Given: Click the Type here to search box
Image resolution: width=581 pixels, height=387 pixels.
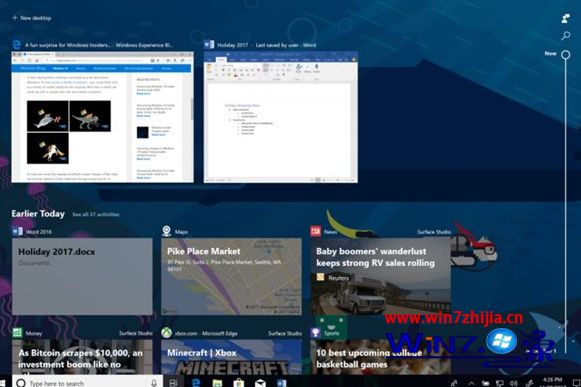Looking at the screenshot, I should 87,382.
